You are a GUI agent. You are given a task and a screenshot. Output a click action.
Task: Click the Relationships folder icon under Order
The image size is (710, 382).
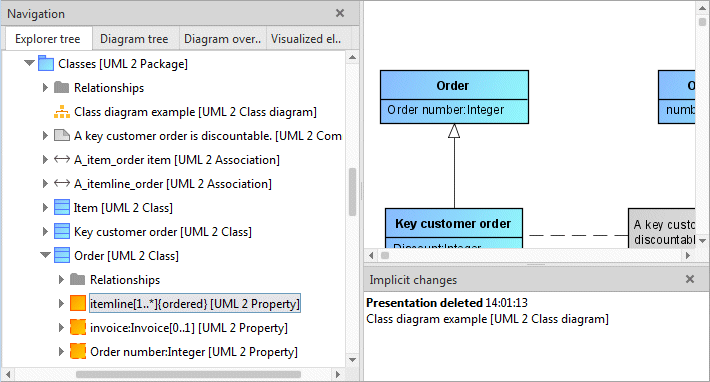[77, 279]
